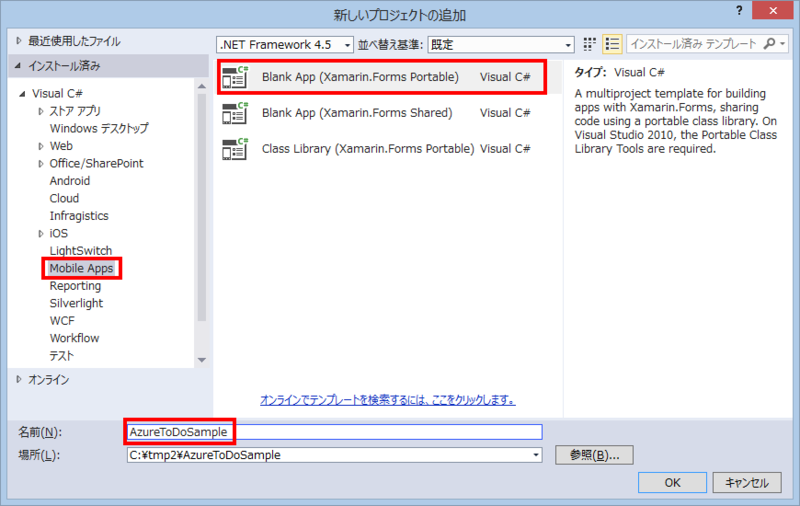Click the オンラインでテンプレートを検索 link
Screen dimensions: 800x506
click(x=388, y=400)
